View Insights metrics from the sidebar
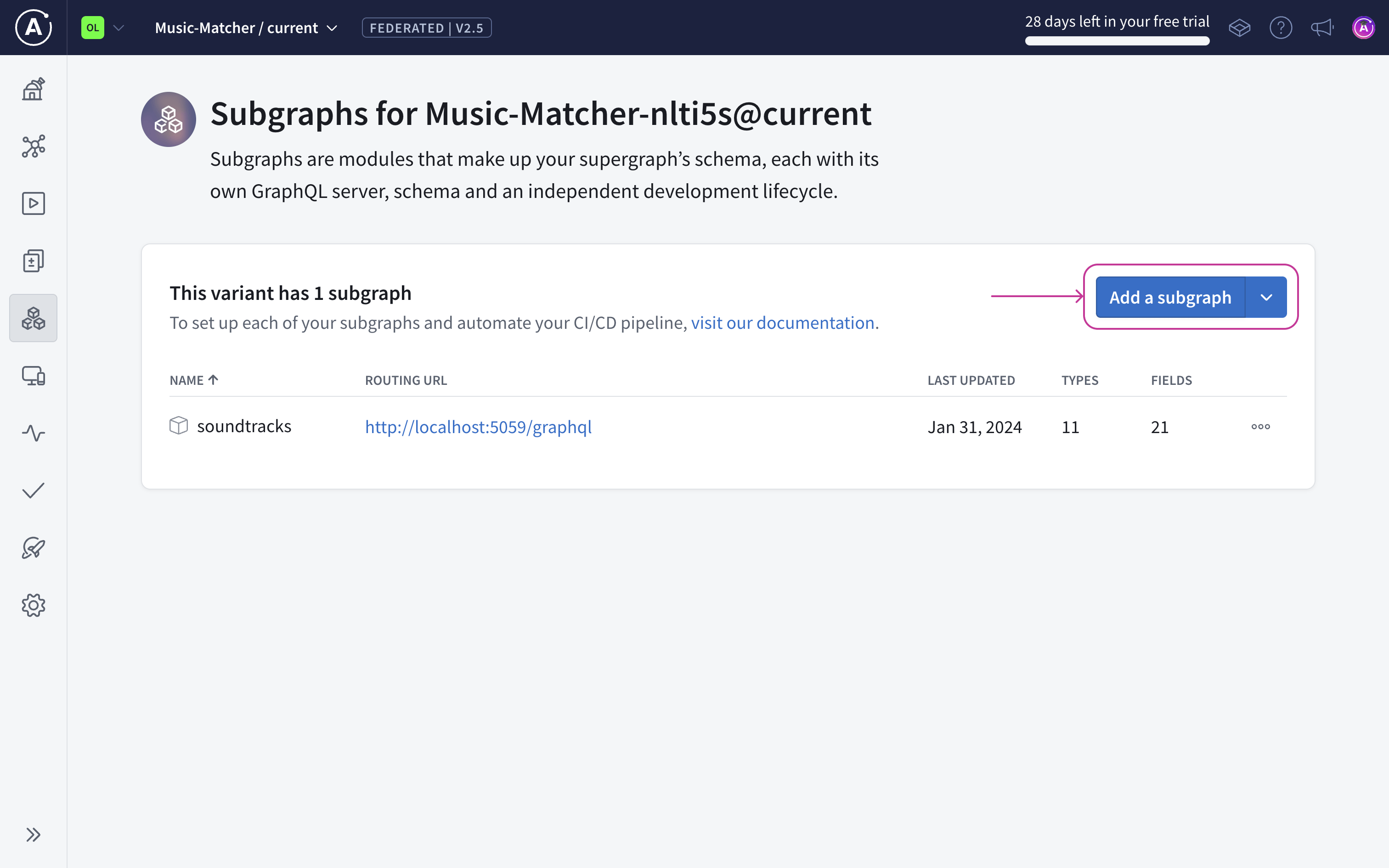The image size is (1389, 868). pos(33,433)
